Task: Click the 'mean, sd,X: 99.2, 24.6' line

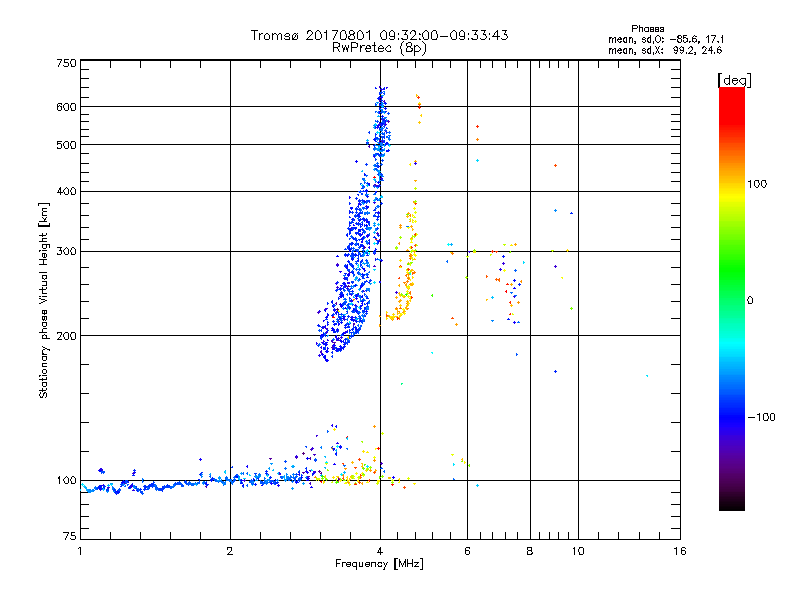Action: 665,50
